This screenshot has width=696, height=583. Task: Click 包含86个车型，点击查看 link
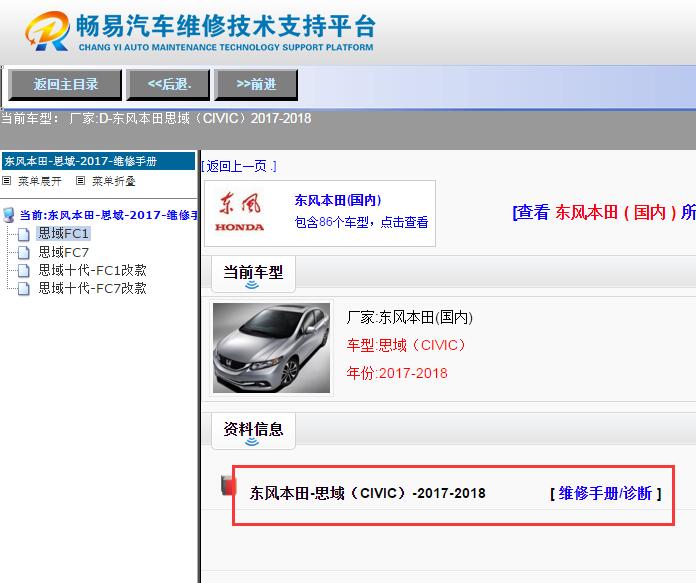tap(361, 222)
